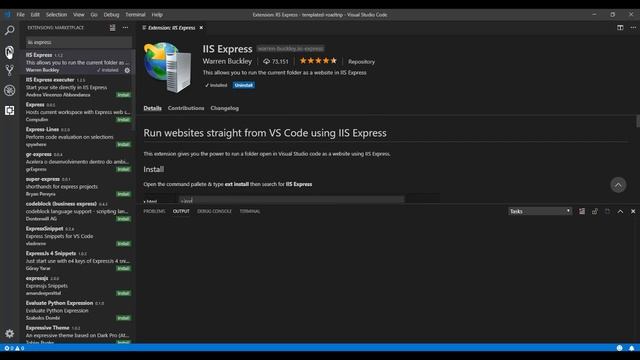
Task: Toggle output scroll lock icon
Action: (x=595, y=211)
